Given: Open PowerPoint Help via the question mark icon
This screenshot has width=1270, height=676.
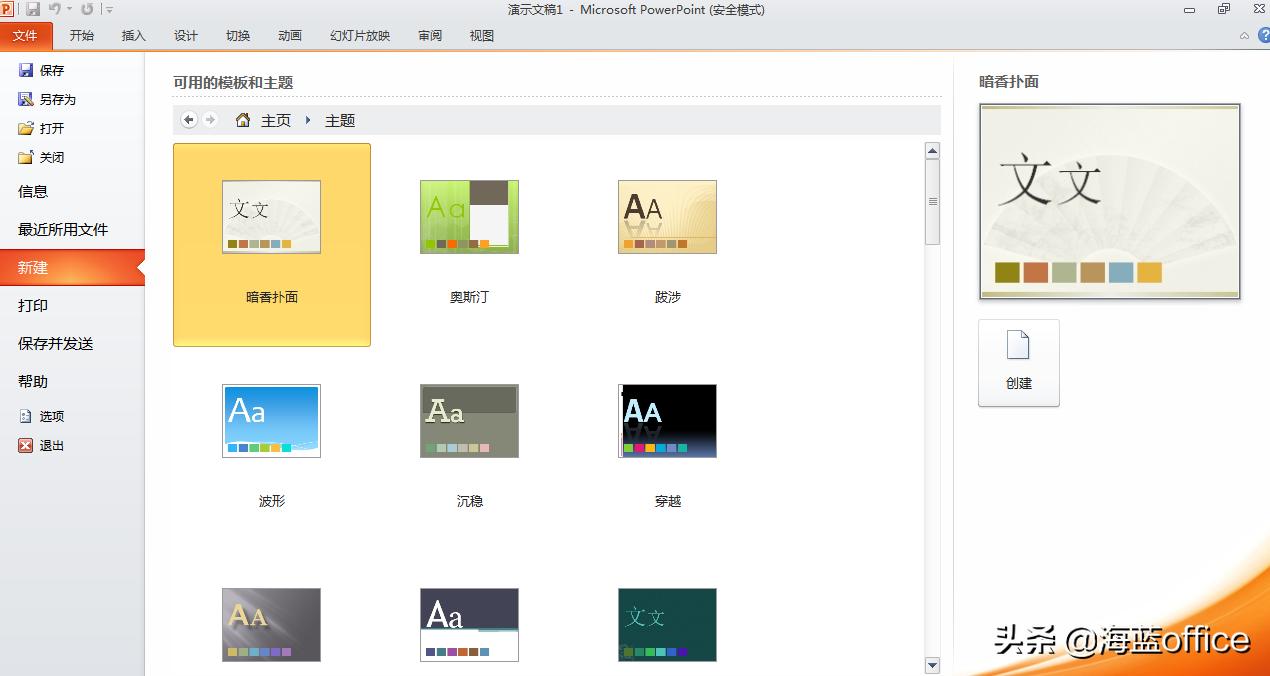Looking at the screenshot, I should pos(1264,35).
